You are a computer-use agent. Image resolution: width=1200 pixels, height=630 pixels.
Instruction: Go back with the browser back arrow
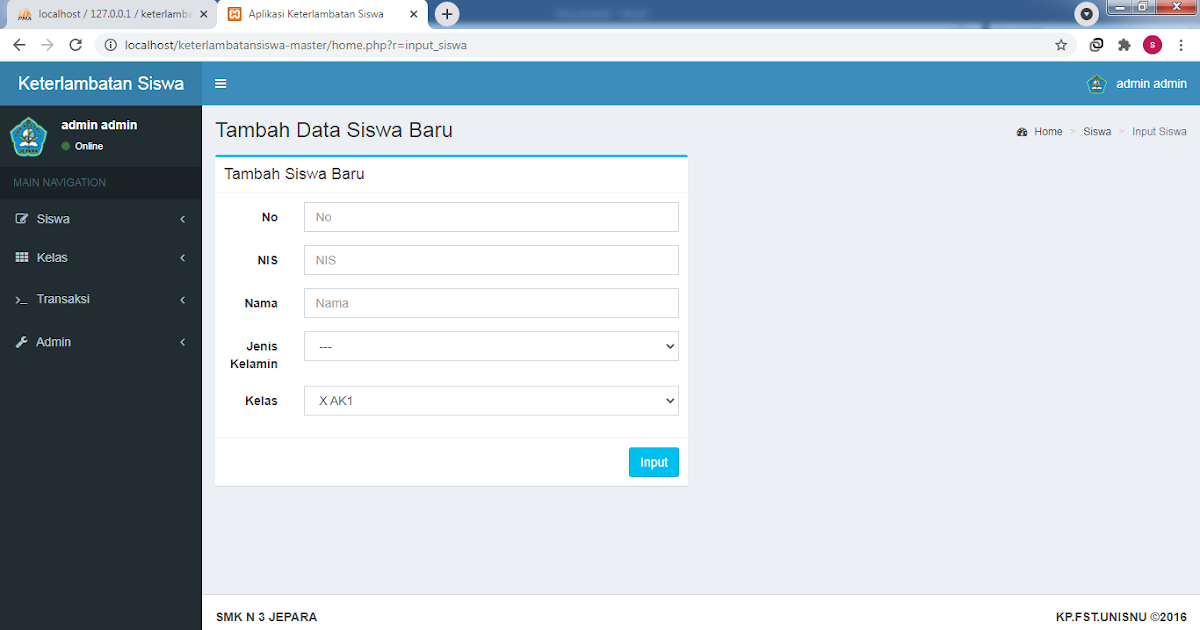click(x=19, y=45)
